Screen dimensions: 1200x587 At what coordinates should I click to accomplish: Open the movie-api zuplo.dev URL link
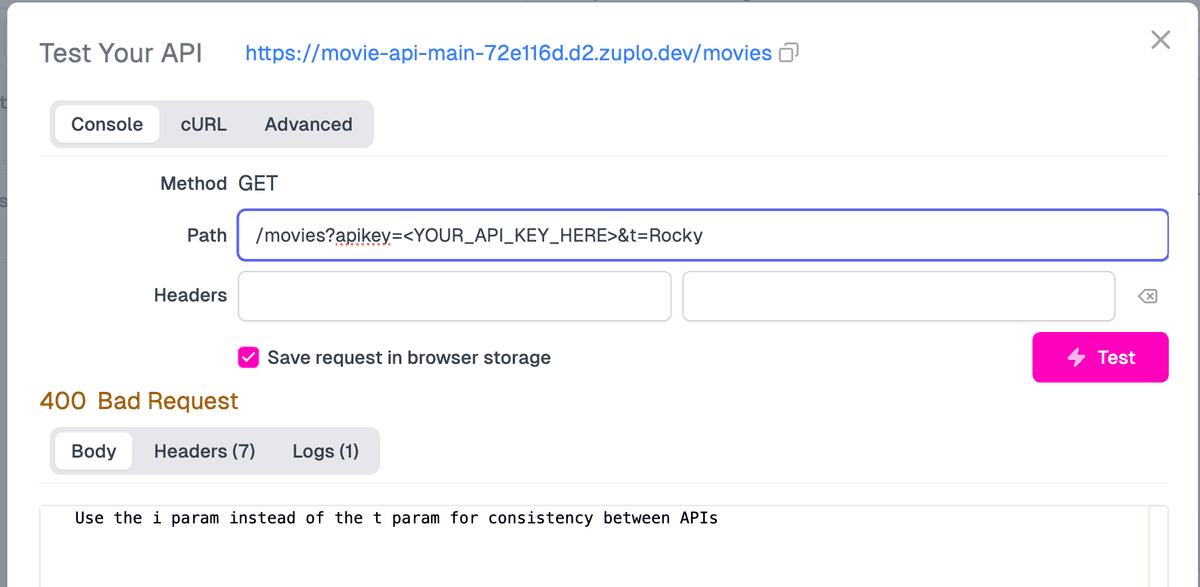tap(508, 53)
